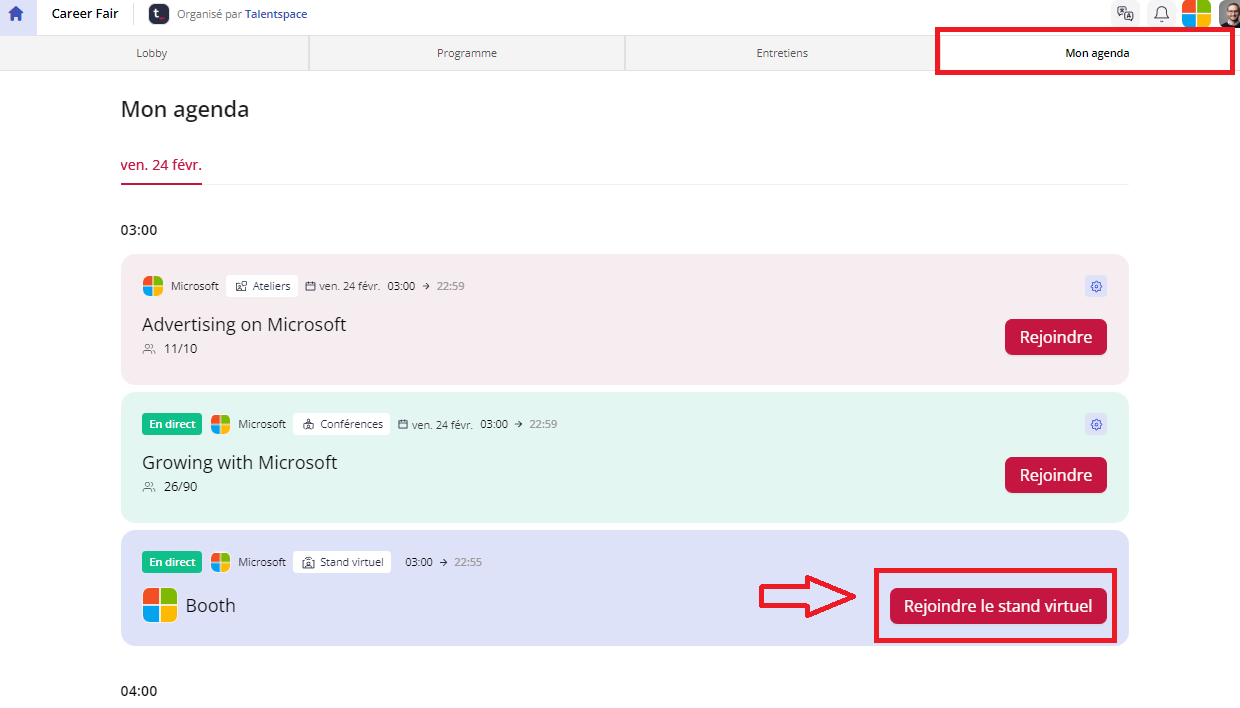Click the Microsoft logo in top bar
The height and width of the screenshot is (708, 1240).
coord(1196,14)
